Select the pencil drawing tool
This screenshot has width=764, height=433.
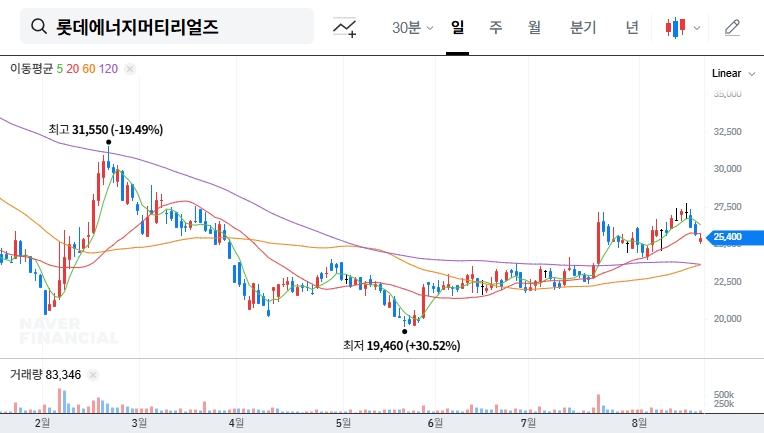[x=732, y=27]
